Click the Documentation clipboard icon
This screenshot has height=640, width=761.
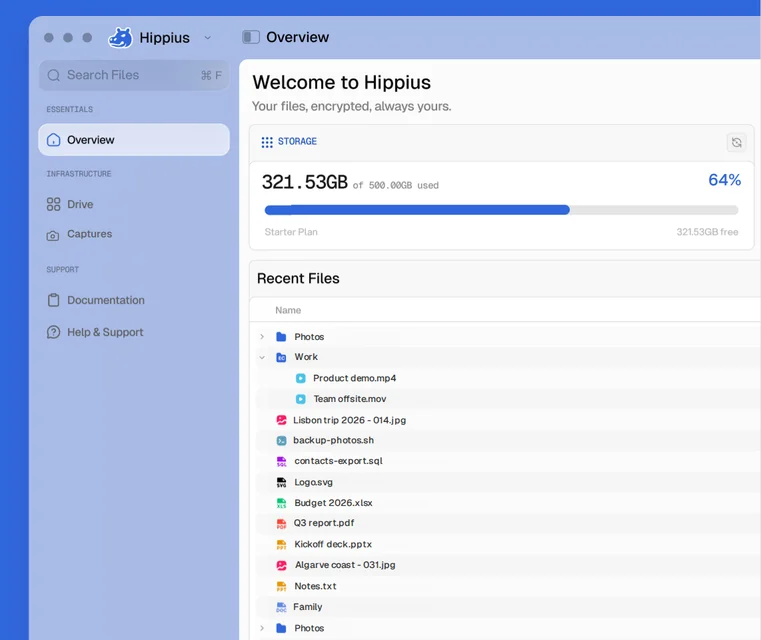(x=53, y=300)
